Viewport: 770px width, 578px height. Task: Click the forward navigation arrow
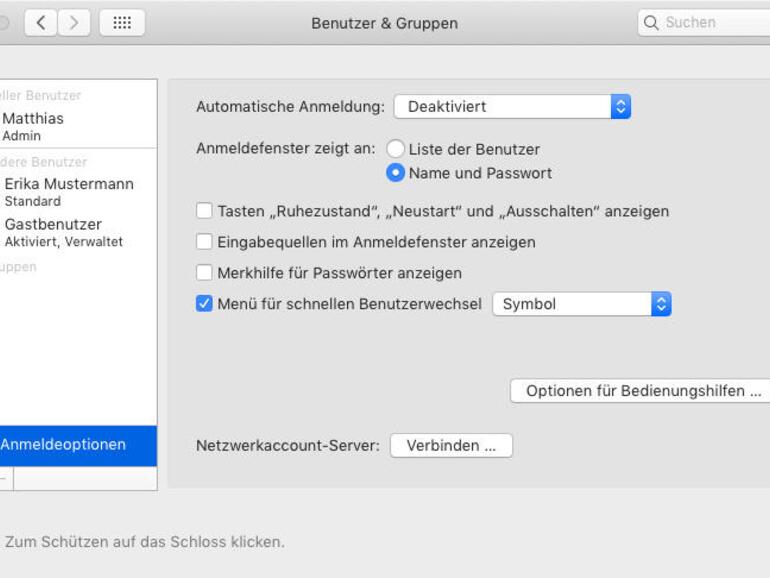pyautogui.click(x=75, y=22)
